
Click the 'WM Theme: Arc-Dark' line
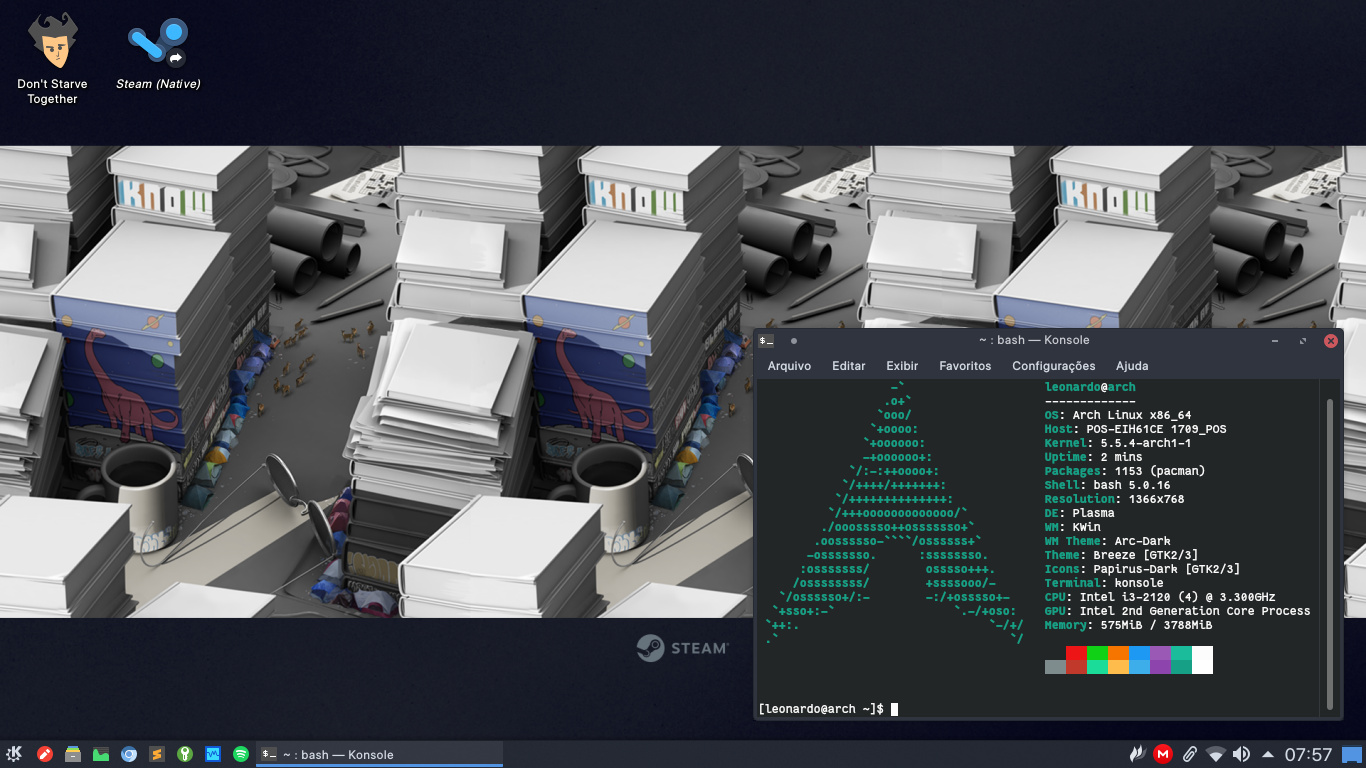pyautogui.click(x=1108, y=541)
